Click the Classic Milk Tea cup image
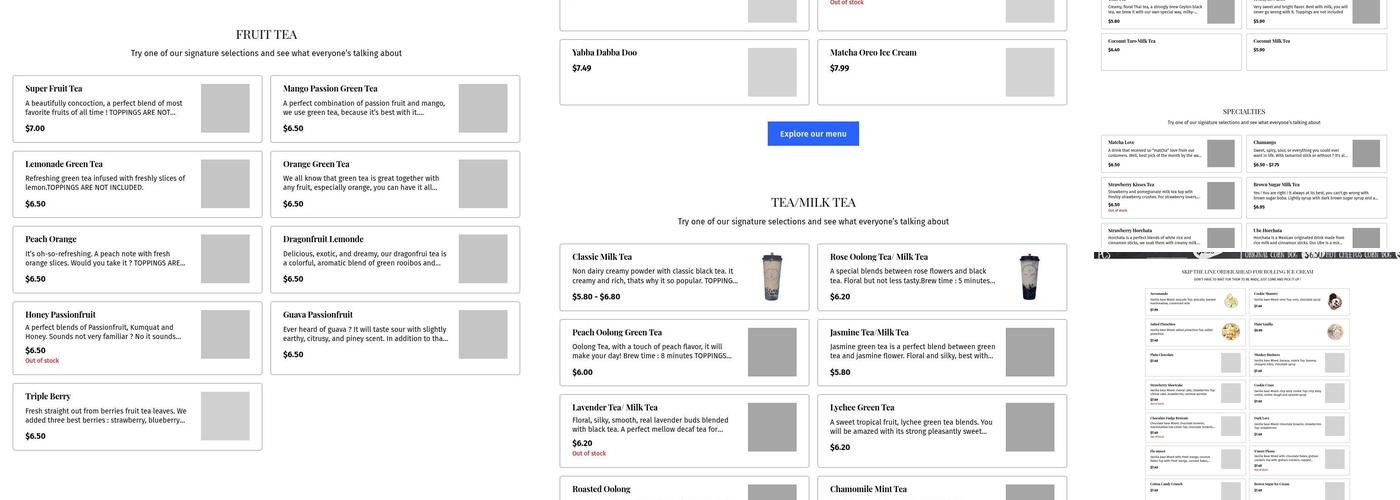 point(772,277)
